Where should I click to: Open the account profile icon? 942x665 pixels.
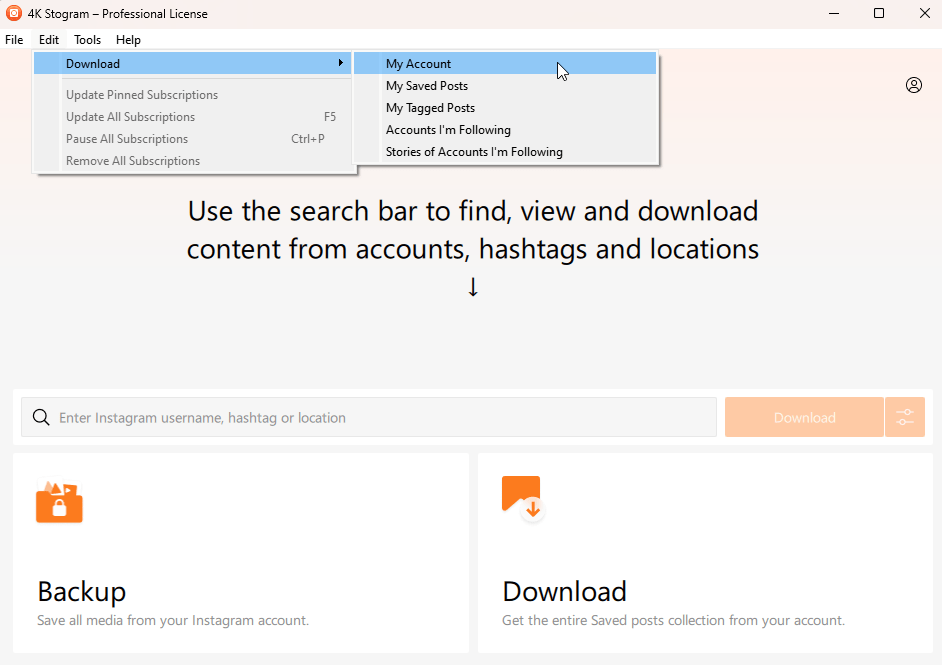tap(914, 85)
